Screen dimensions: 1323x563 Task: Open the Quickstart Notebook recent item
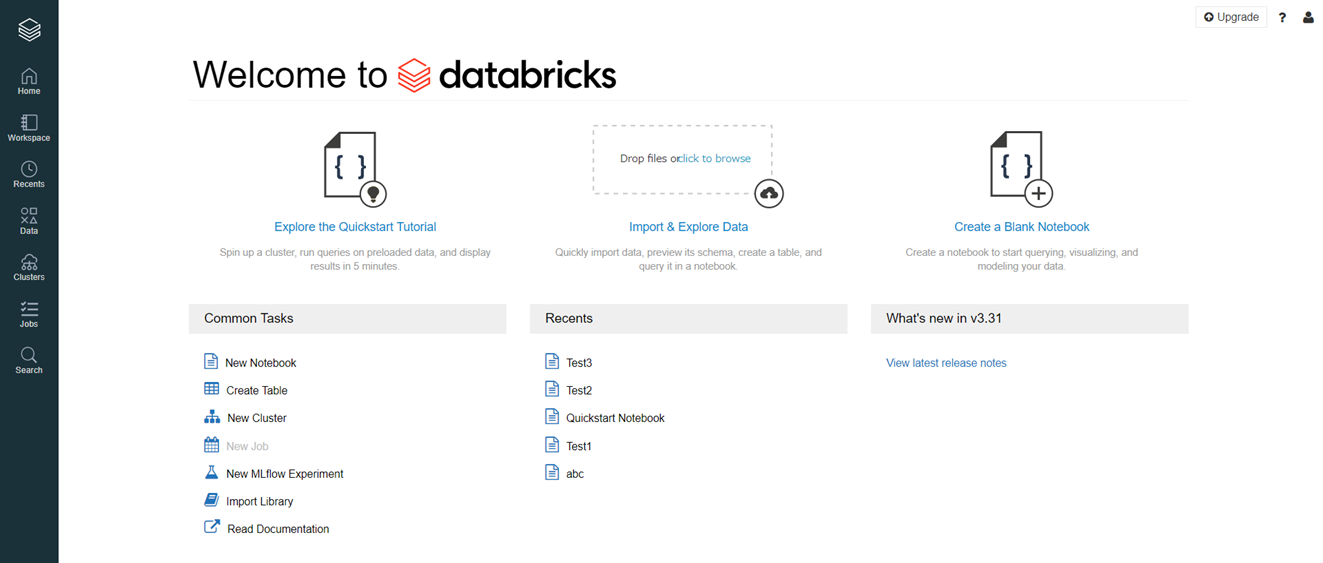tap(614, 418)
